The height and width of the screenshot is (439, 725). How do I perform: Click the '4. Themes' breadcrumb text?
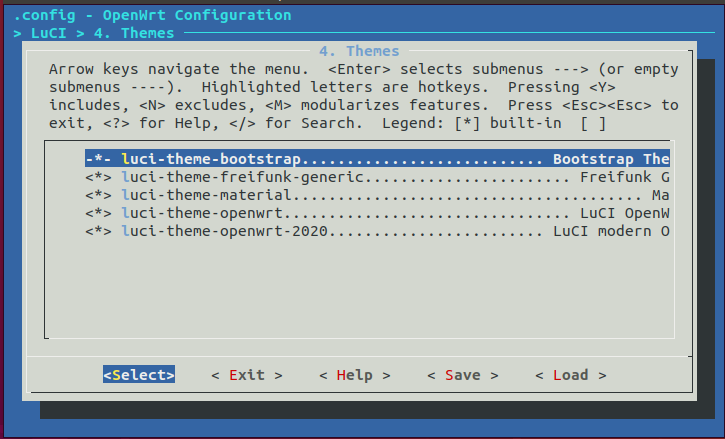134,33
